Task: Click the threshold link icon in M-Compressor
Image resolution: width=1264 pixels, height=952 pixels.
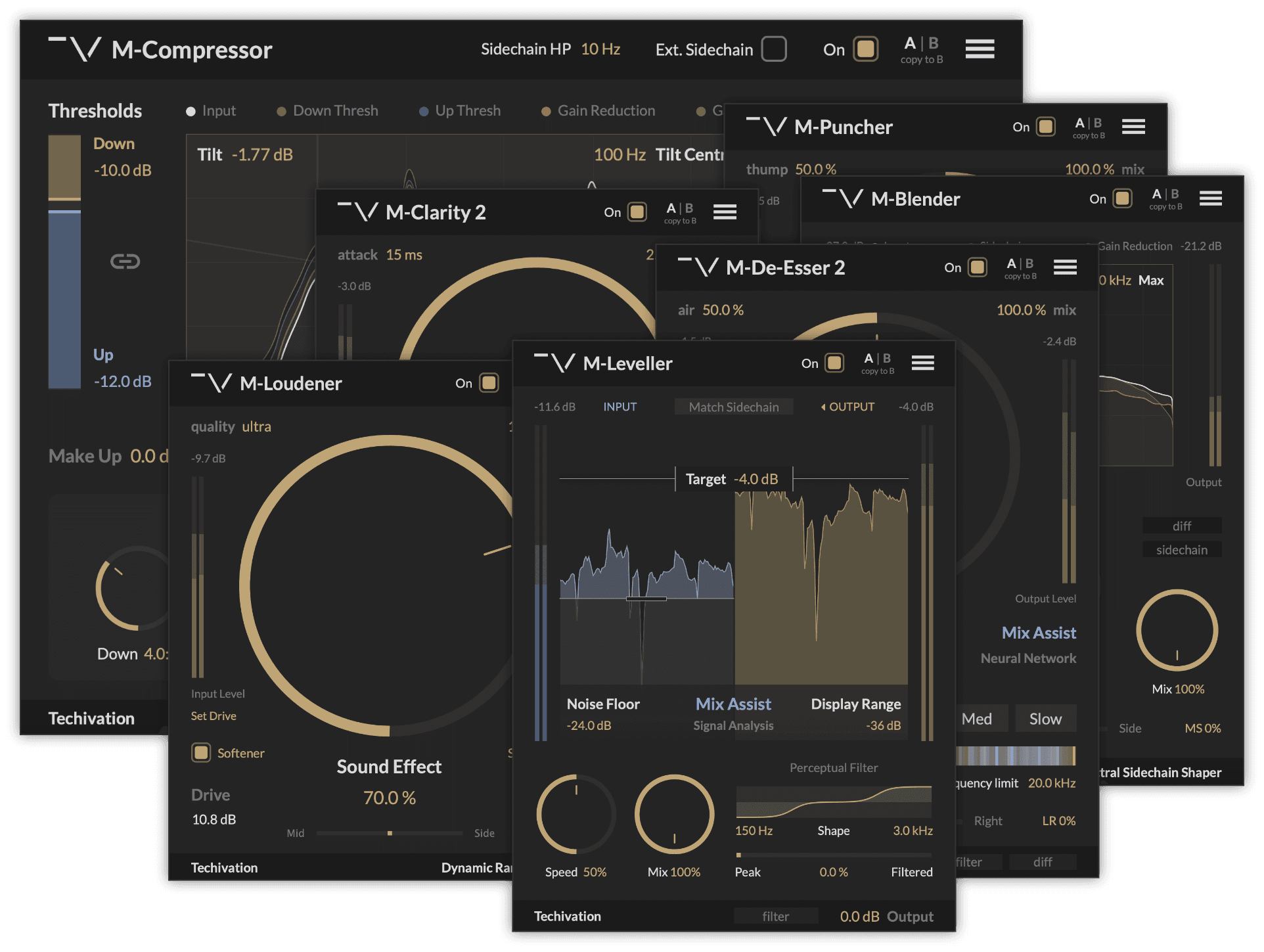Action: [125, 261]
